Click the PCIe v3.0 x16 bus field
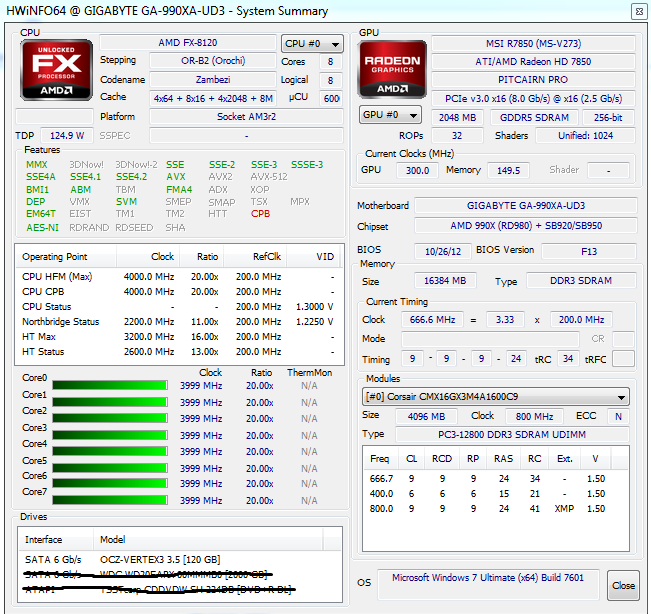This screenshot has height=614, width=651. point(534,98)
